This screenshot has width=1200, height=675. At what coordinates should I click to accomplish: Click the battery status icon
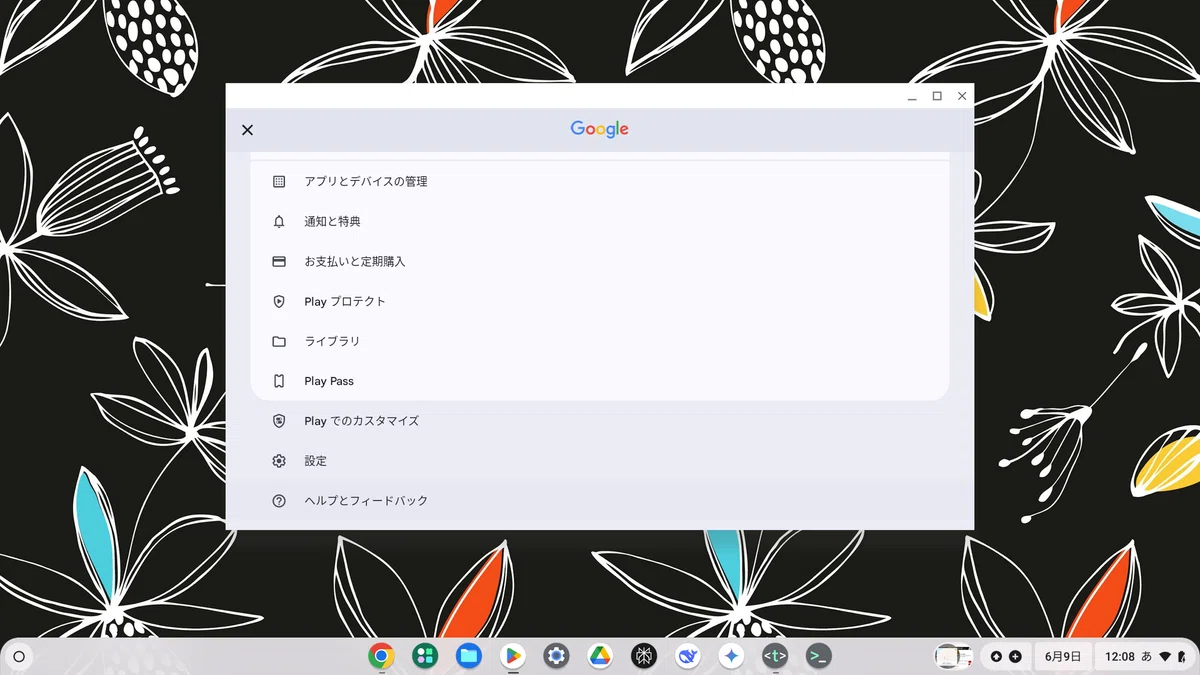(1180, 657)
